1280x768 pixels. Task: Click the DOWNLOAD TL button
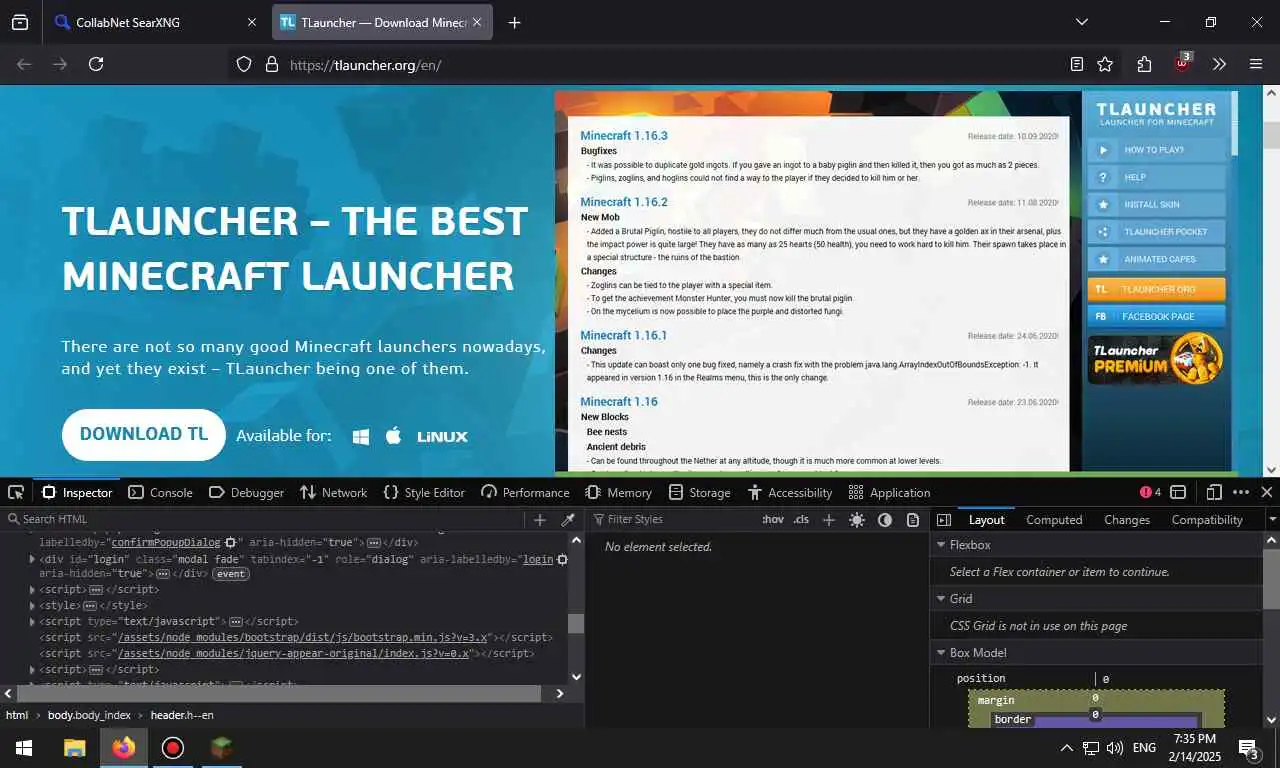click(144, 434)
